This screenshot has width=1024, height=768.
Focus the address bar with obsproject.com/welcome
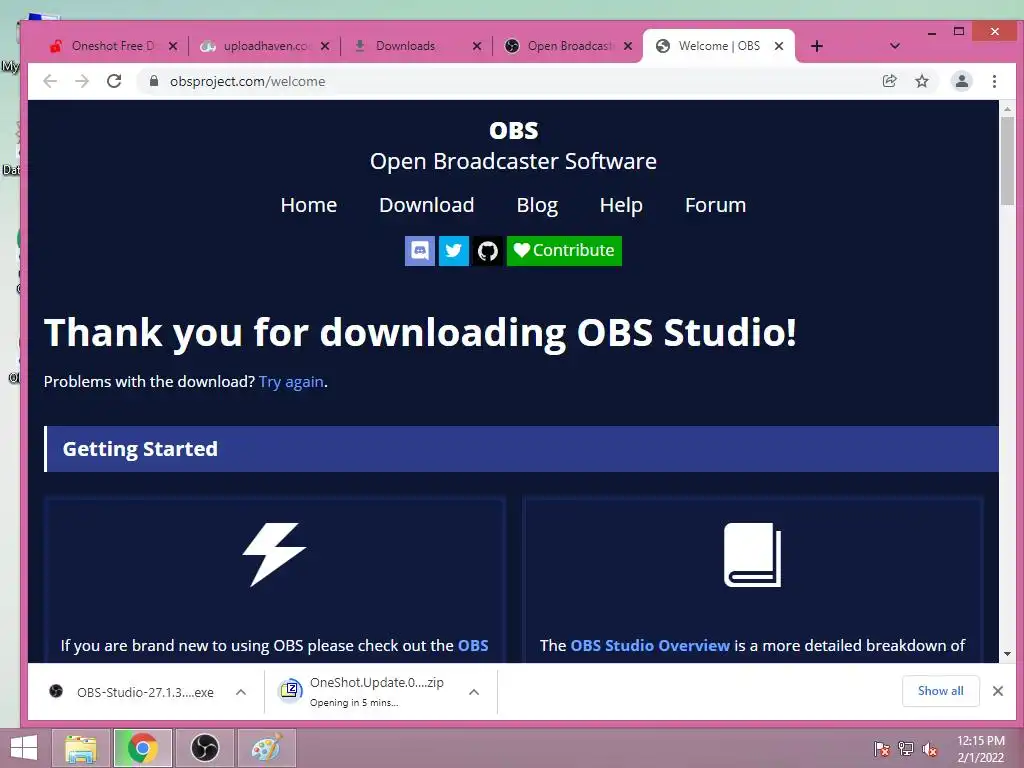click(x=509, y=81)
